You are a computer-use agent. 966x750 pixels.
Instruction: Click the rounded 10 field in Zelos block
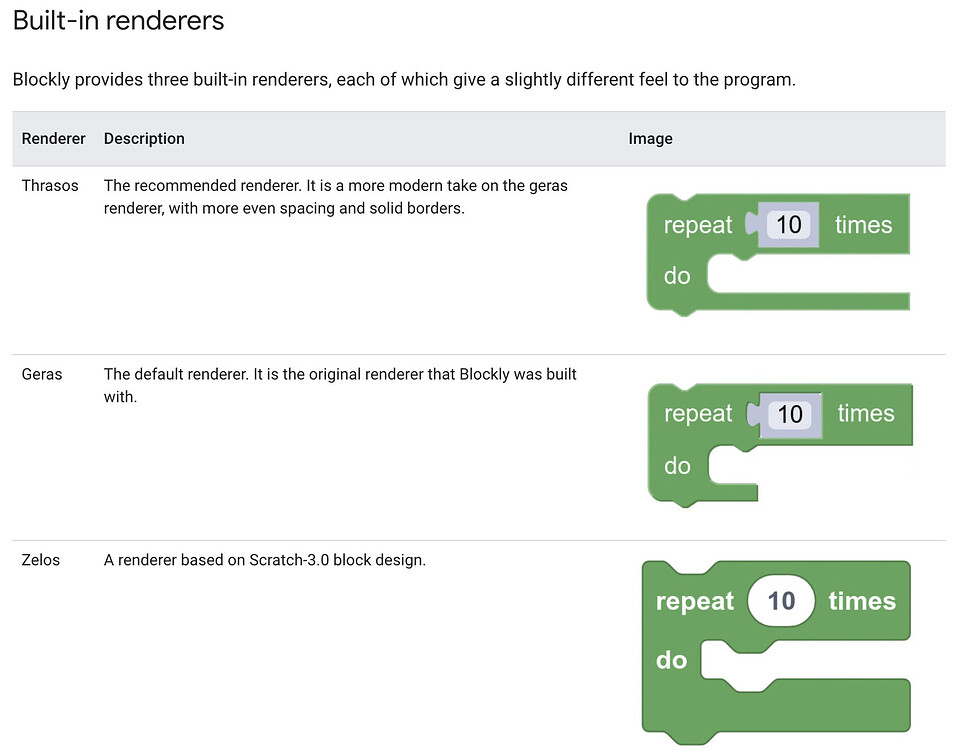point(781,601)
